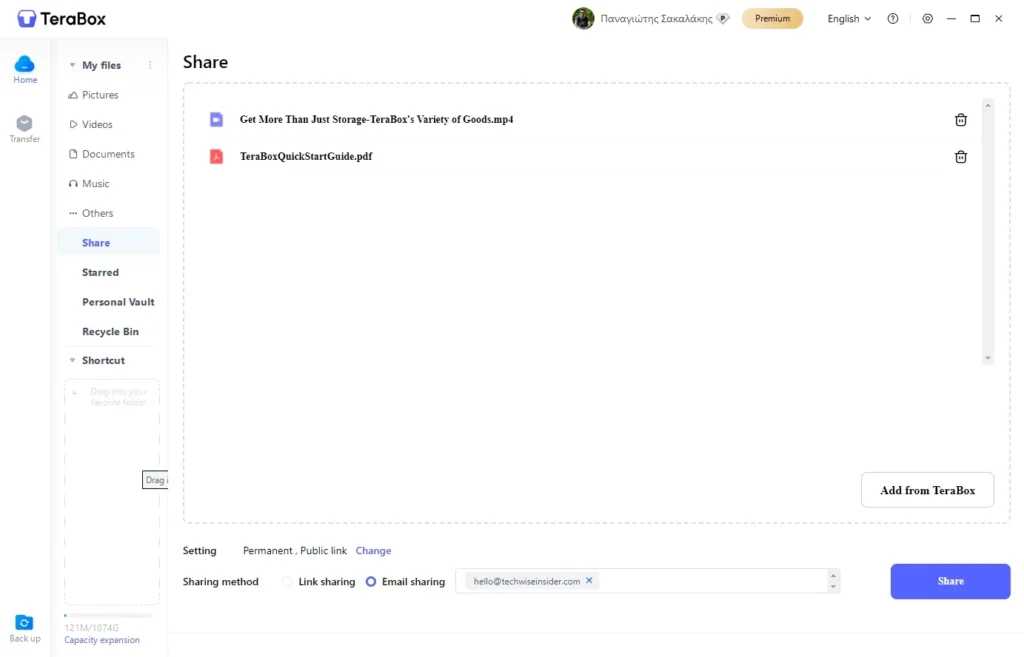The height and width of the screenshot is (657, 1024).
Task: Open the English language dropdown
Action: [x=849, y=19]
